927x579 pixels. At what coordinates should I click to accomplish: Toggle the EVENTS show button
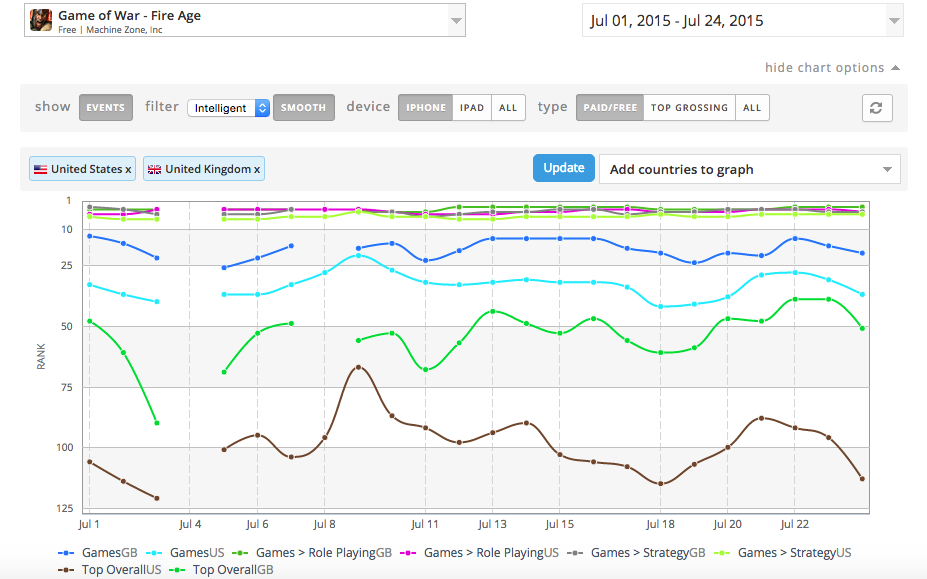point(106,108)
